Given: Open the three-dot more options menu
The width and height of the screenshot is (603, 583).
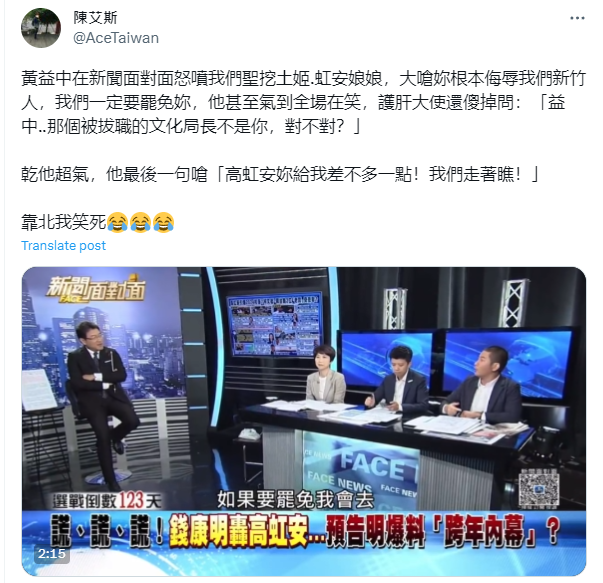Looking at the screenshot, I should tap(577, 18).
